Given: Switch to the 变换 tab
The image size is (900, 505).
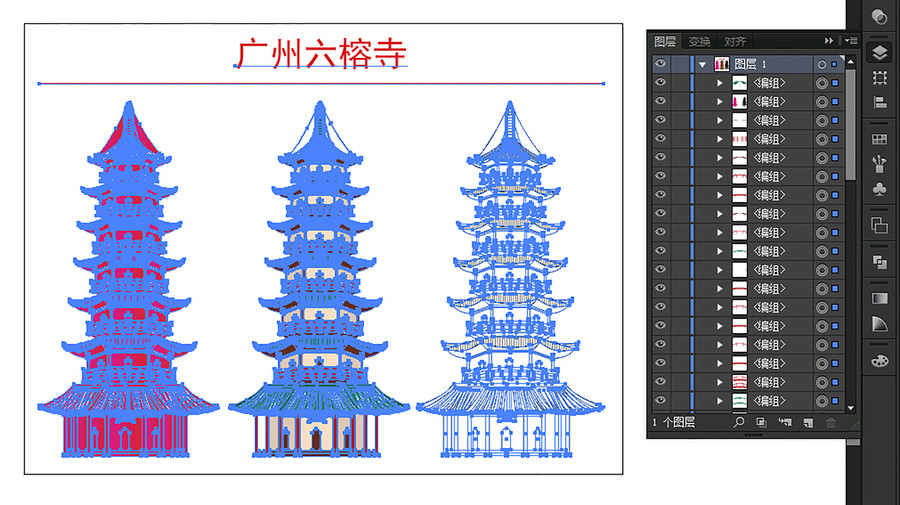Looking at the screenshot, I should [700, 41].
